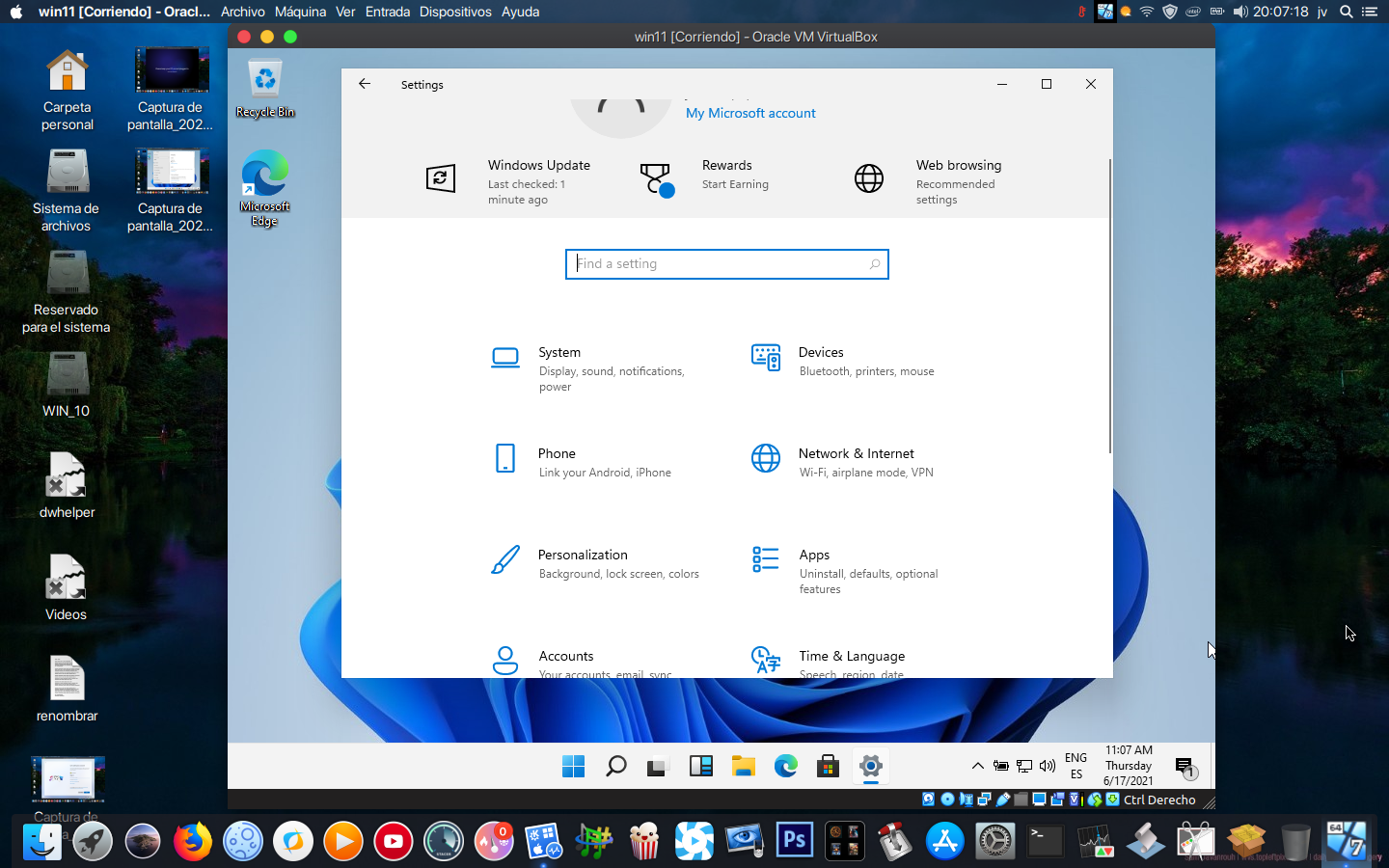Viewport: 1389px width, 868px height.
Task: Open Photoshop from the Dock
Action: pos(795,841)
